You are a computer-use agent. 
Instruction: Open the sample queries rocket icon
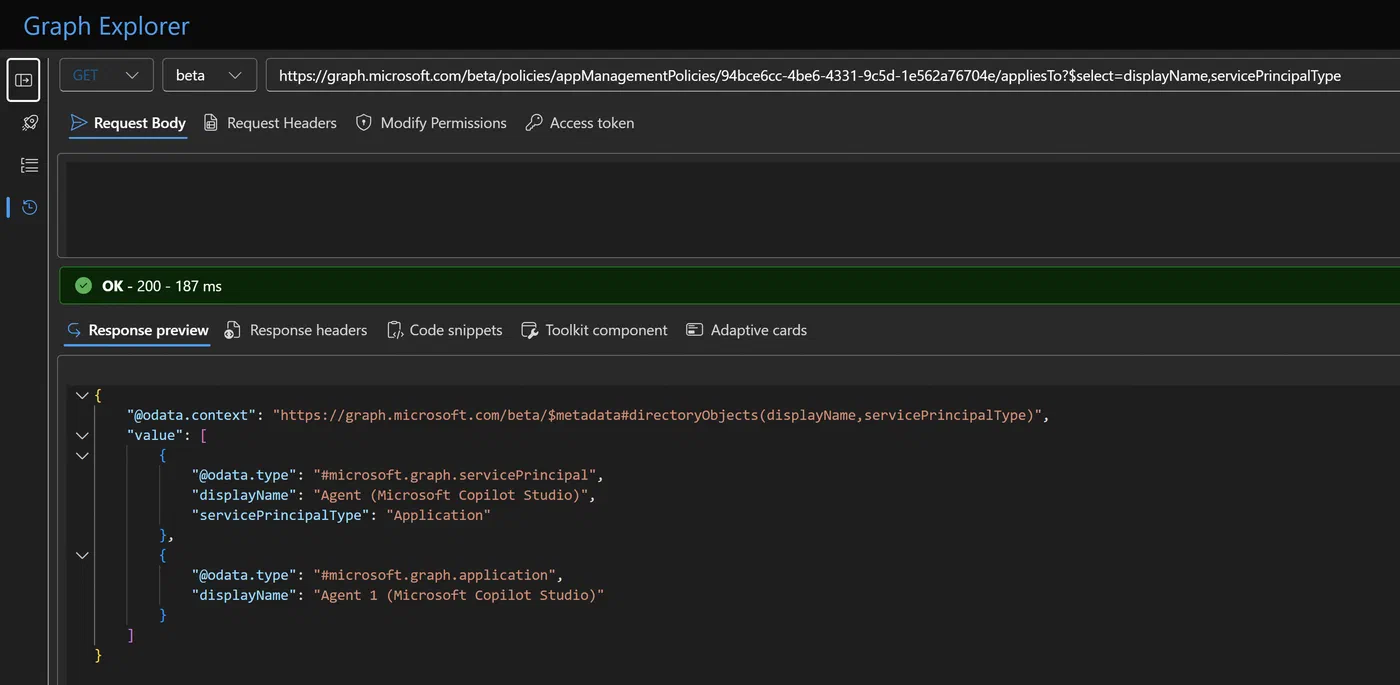29,123
